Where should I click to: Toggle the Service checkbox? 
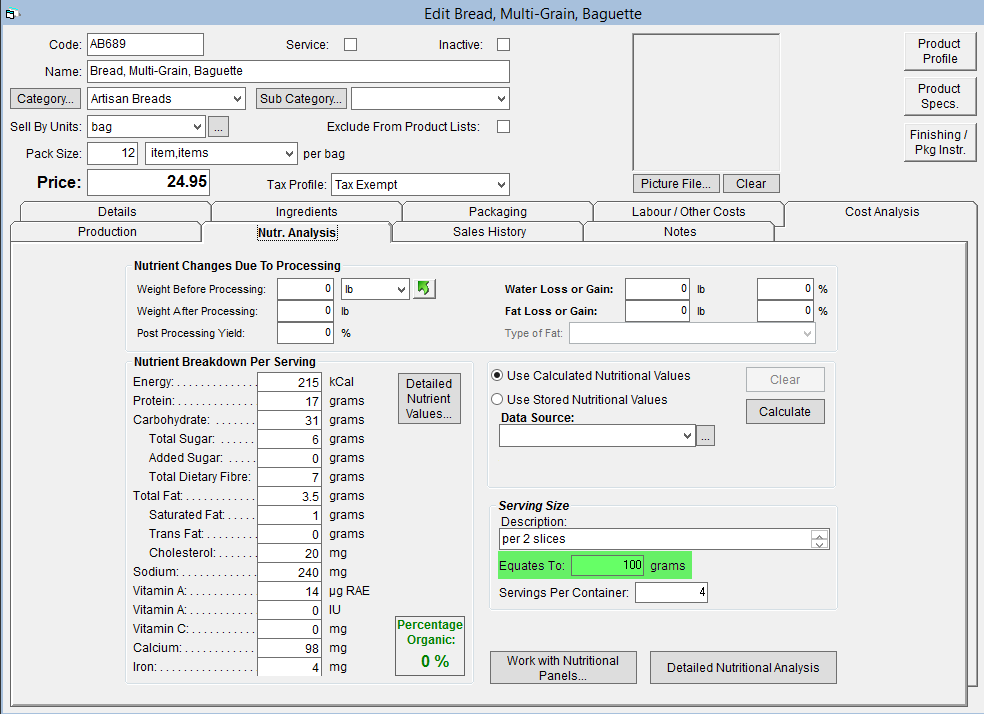point(350,45)
